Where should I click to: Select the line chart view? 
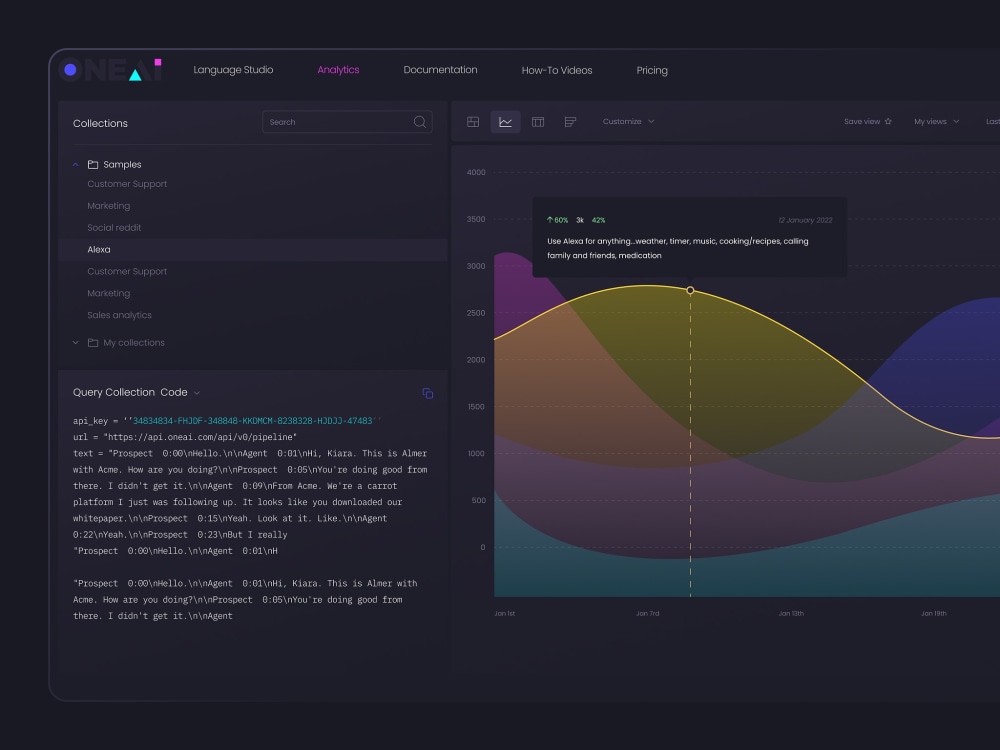pyautogui.click(x=506, y=122)
